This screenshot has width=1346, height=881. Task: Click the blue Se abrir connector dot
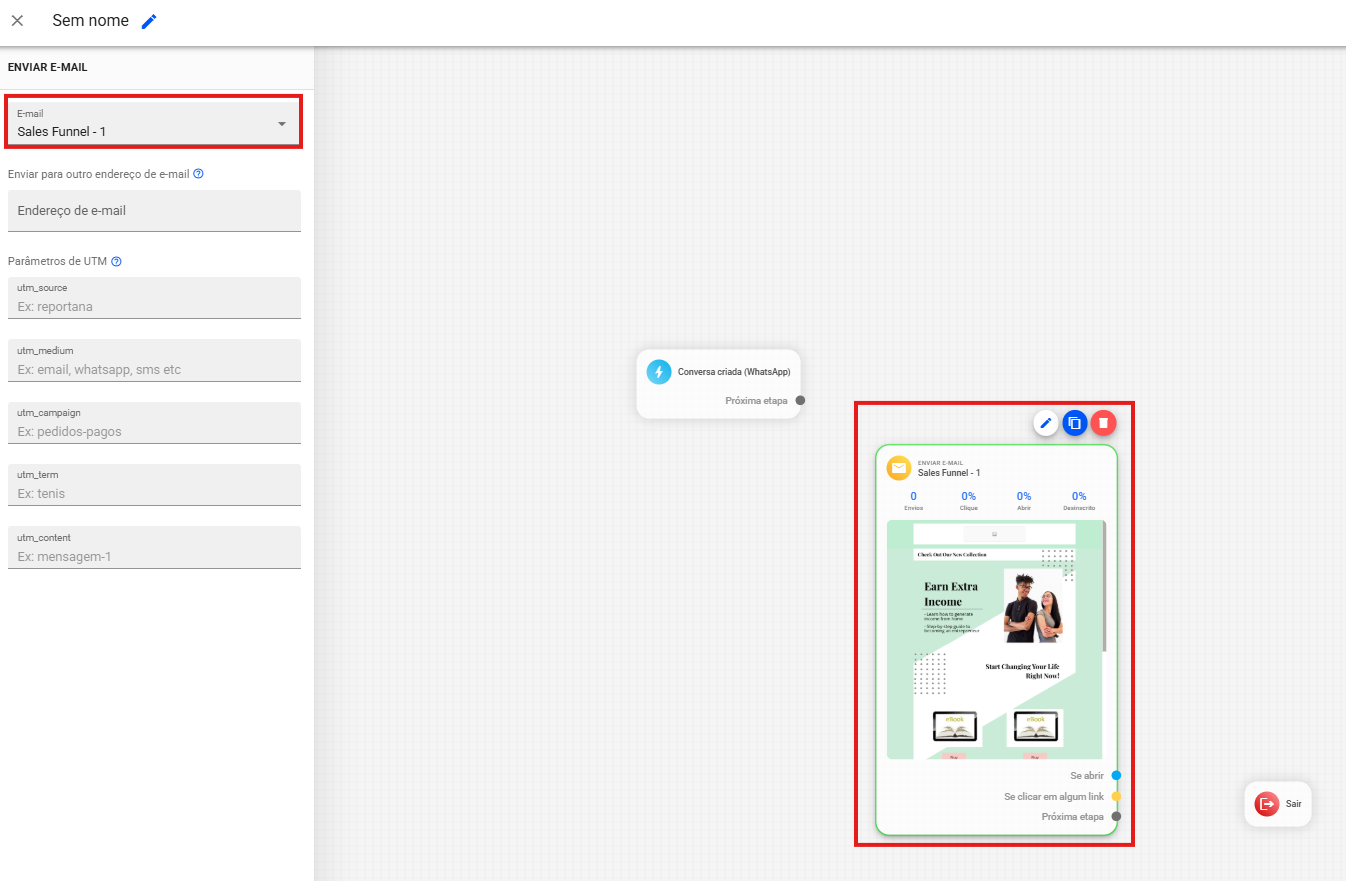coord(1116,775)
